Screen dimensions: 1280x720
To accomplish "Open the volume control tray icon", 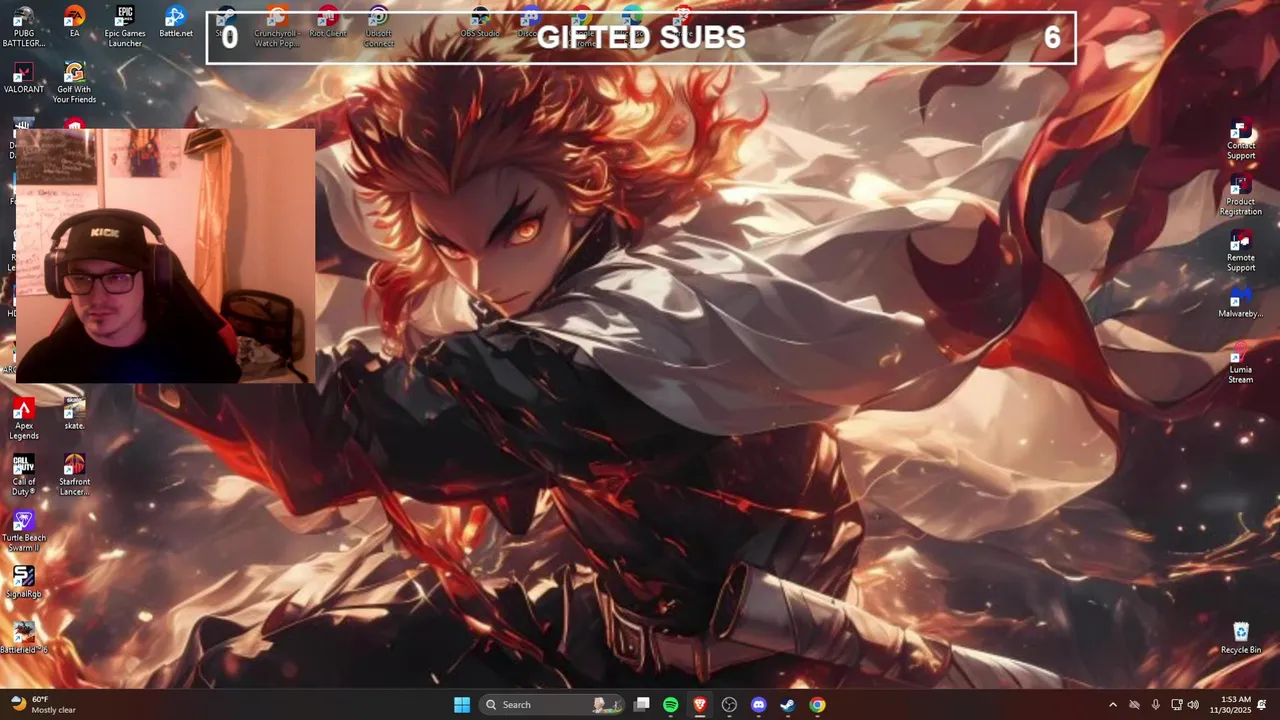I will [1193, 705].
